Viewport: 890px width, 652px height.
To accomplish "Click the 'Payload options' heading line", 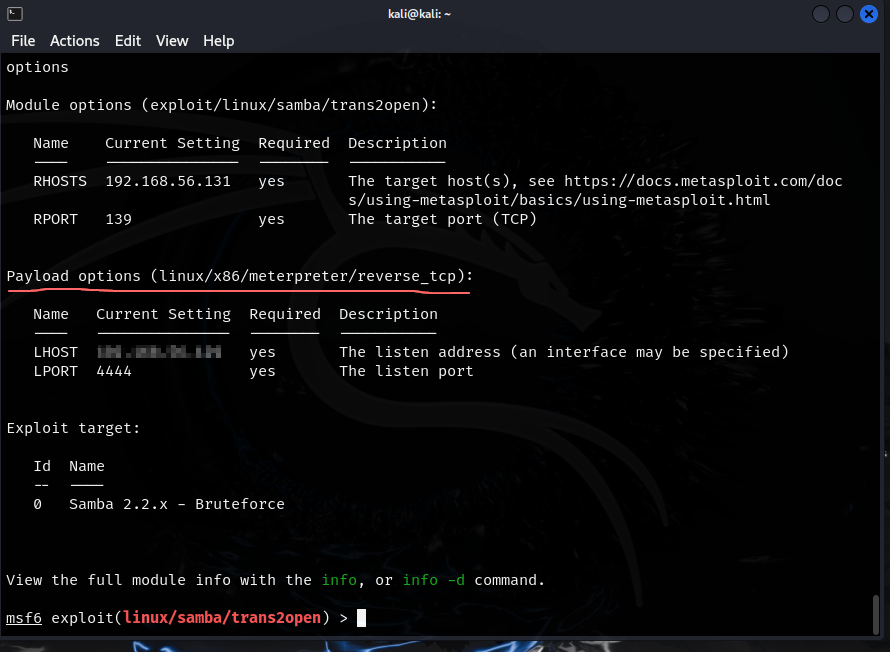I will click(240, 276).
